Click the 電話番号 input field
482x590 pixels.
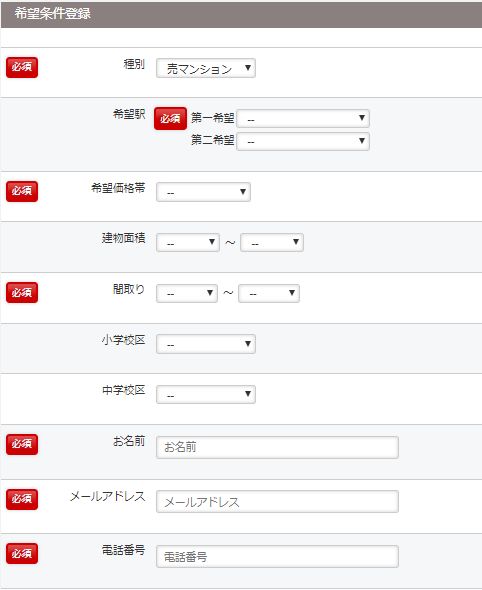coord(277,557)
